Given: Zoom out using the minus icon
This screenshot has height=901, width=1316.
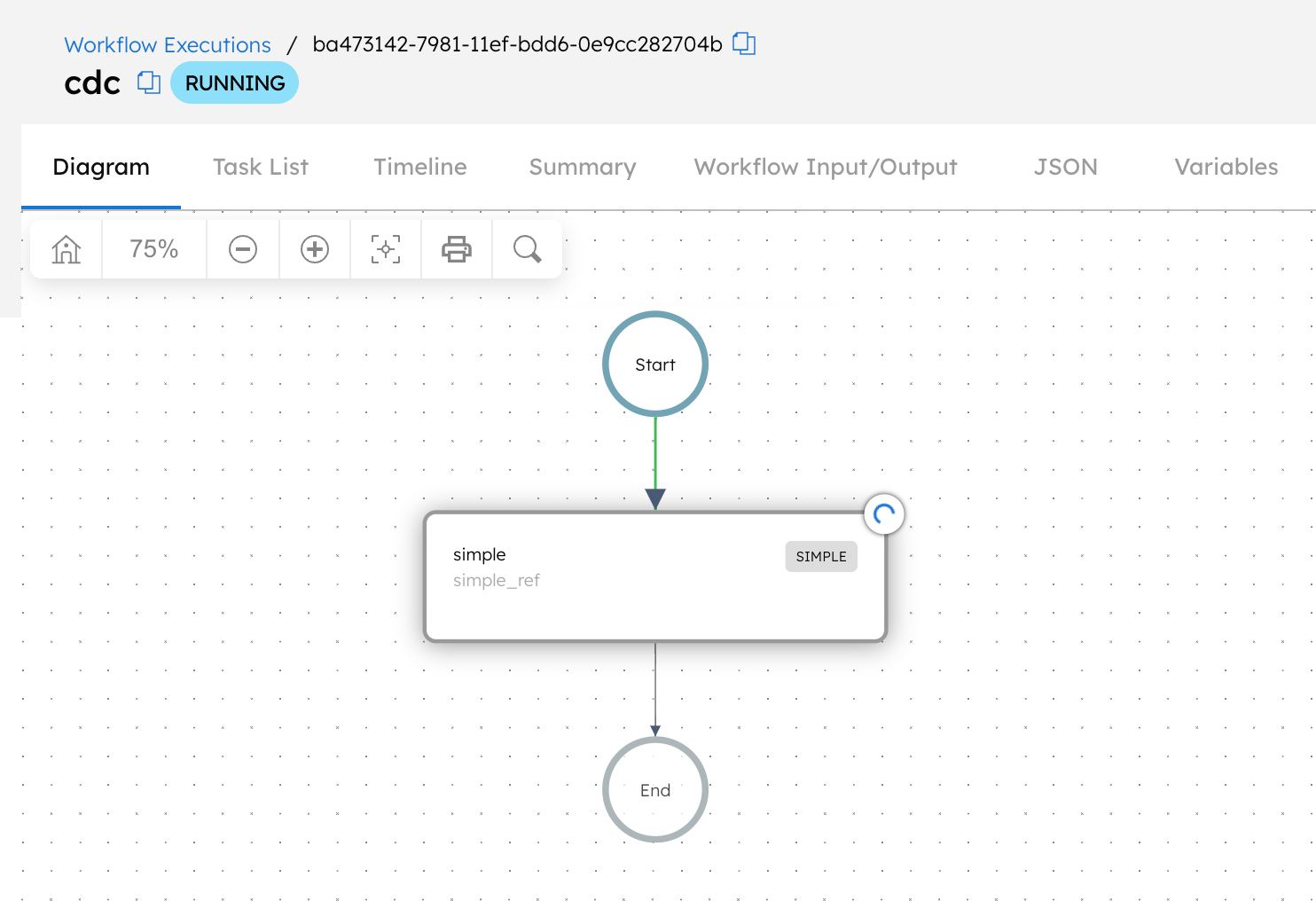Looking at the screenshot, I should point(243,250).
